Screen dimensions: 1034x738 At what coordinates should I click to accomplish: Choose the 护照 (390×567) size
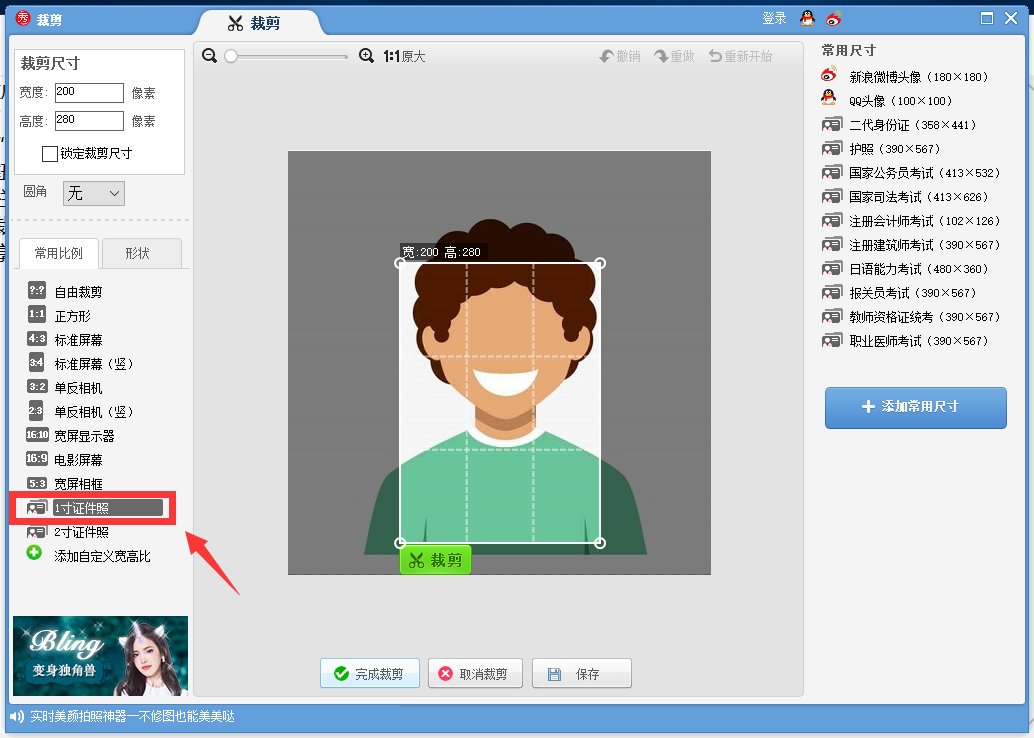881,148
